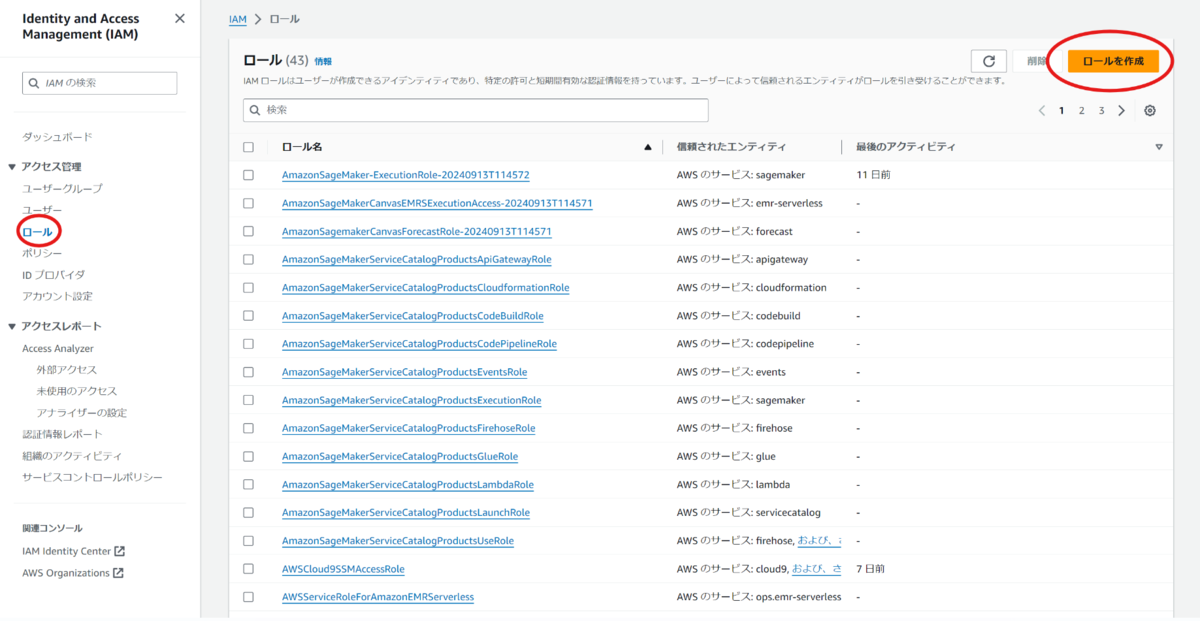Open the table settings gear icon

coord(1150,111)
